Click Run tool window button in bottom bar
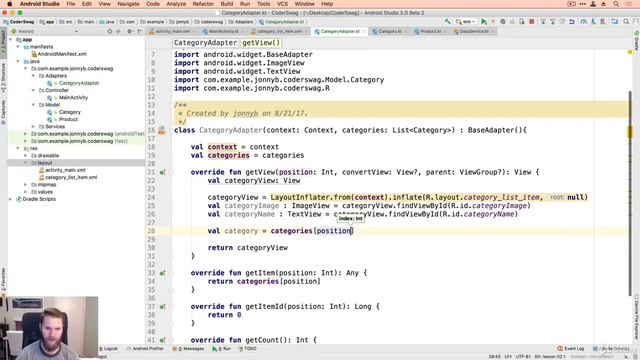The width and height of the screenshot is (640, 360). click(x=222, y=349)
